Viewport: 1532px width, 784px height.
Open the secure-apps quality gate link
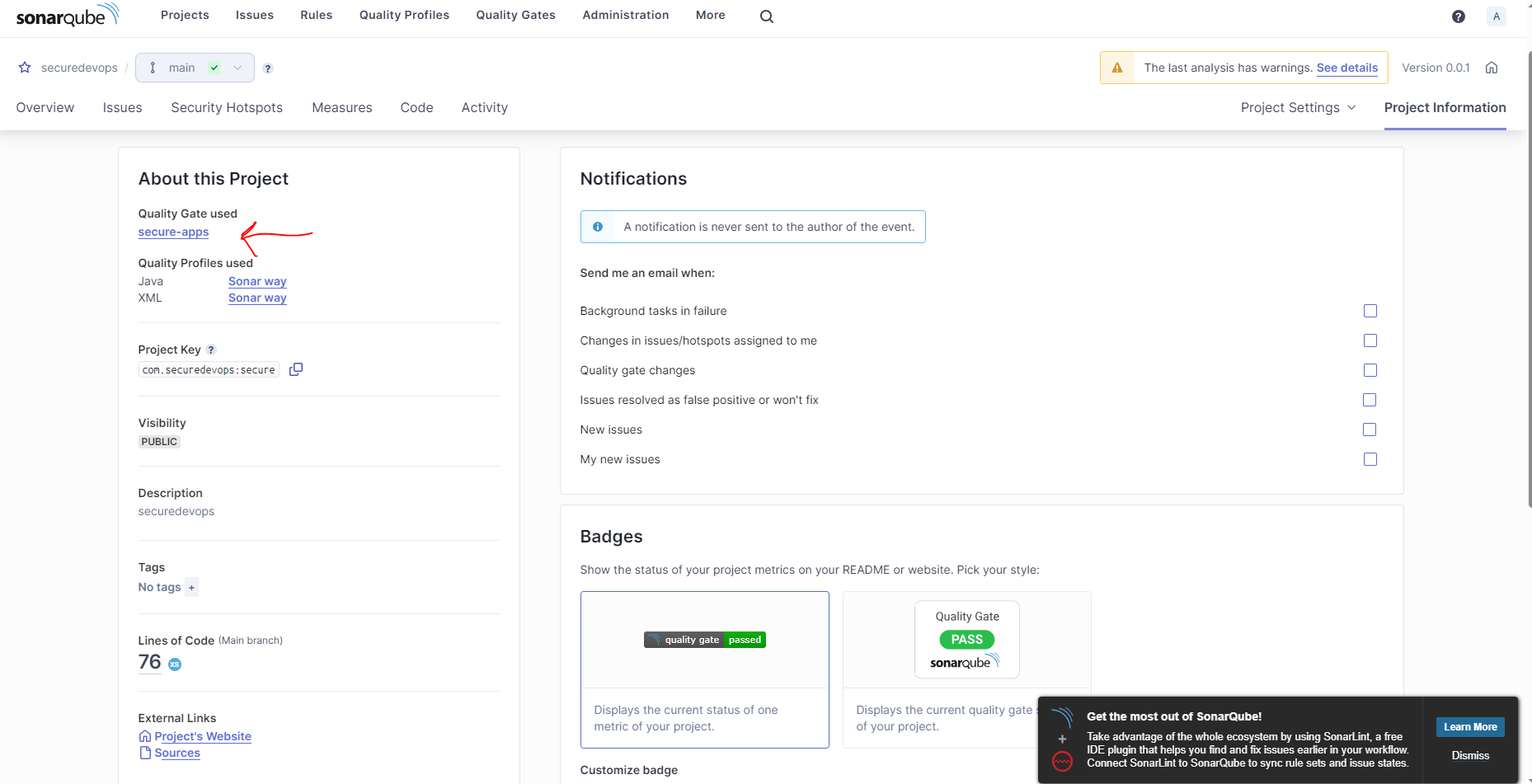pos(173,232)
